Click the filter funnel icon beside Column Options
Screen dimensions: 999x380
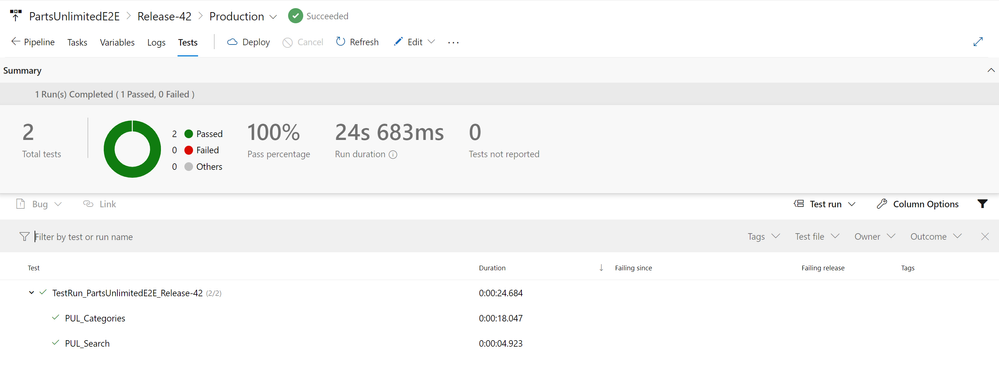point(982,204)
